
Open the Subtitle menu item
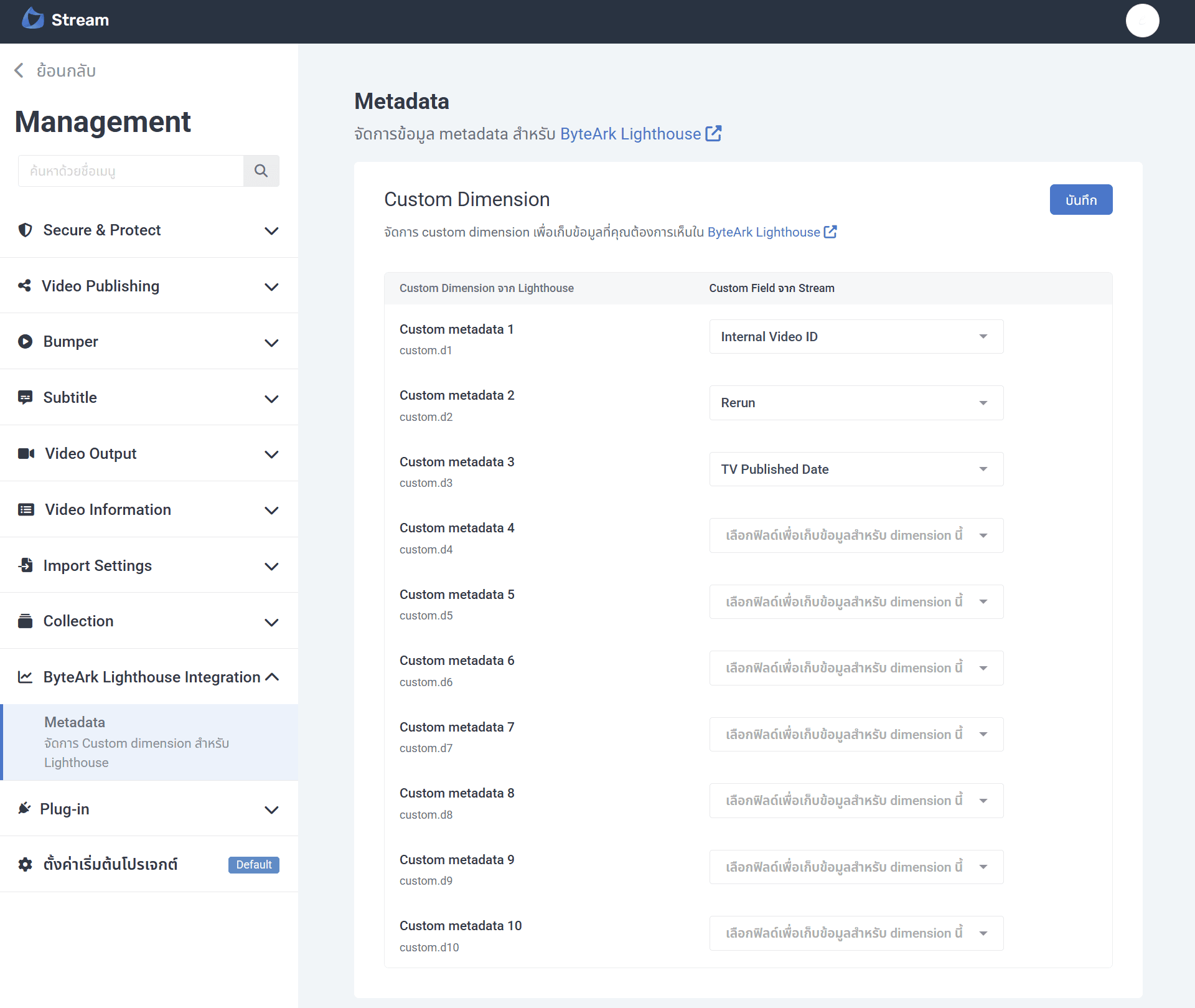149,397
